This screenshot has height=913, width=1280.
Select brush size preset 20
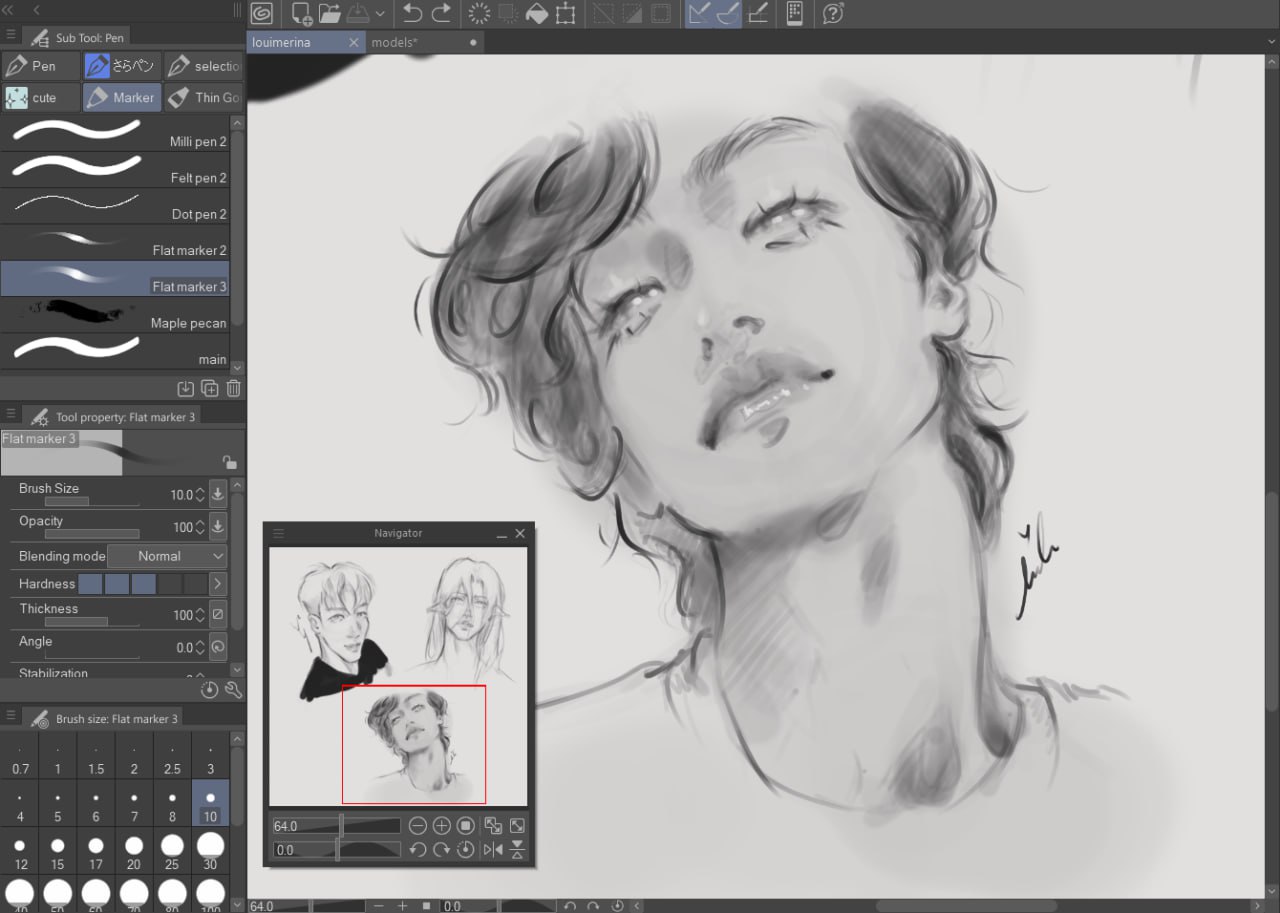pos(134,853)
